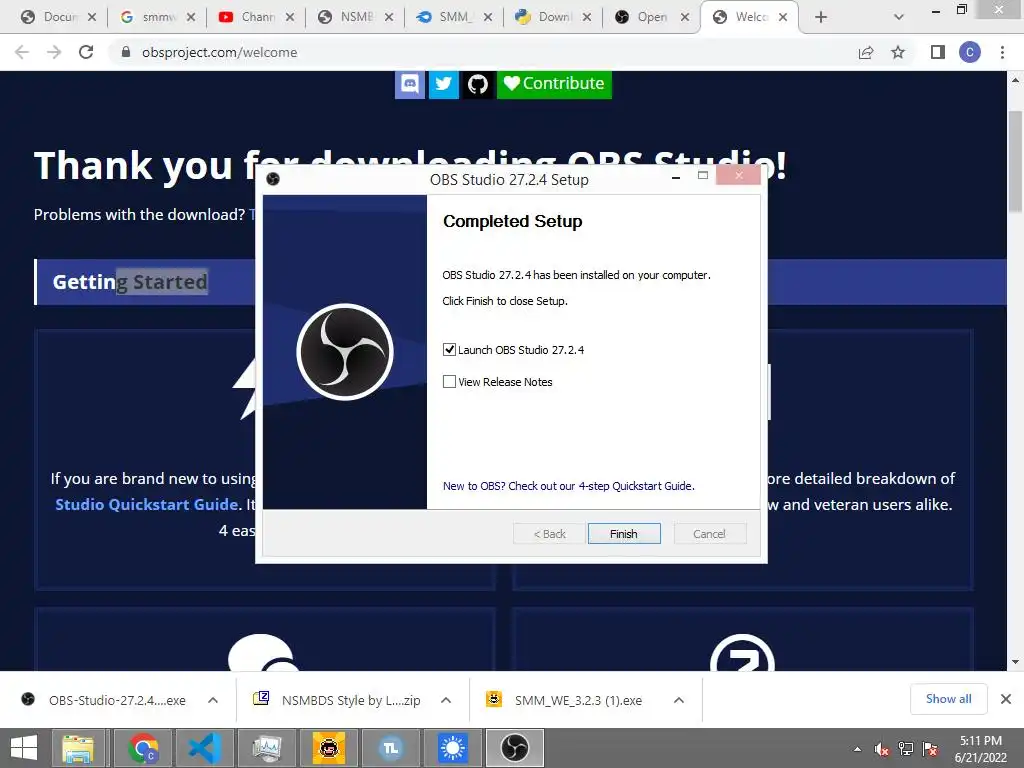Viewport: 1024px width, 768px height.
Task: Click the site lock icon
Action: click(126, 52)
